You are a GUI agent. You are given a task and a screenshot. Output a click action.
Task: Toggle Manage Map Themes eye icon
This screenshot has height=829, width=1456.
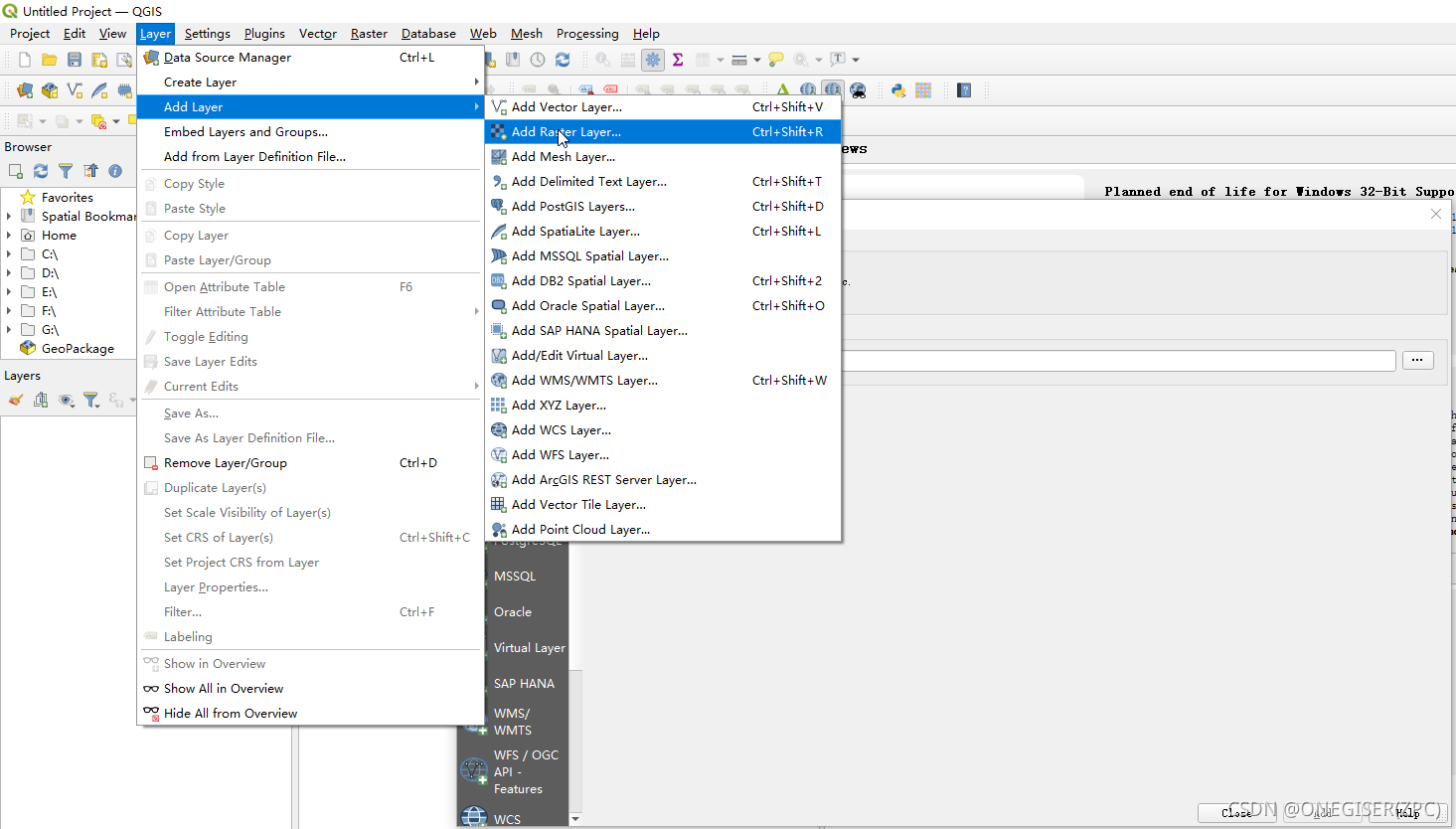[x=66, y=400]
